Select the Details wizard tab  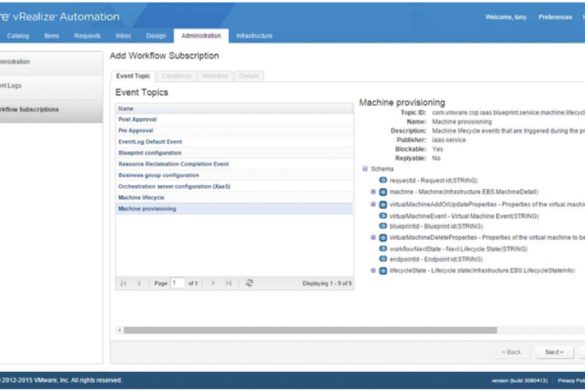pos(248,76)
